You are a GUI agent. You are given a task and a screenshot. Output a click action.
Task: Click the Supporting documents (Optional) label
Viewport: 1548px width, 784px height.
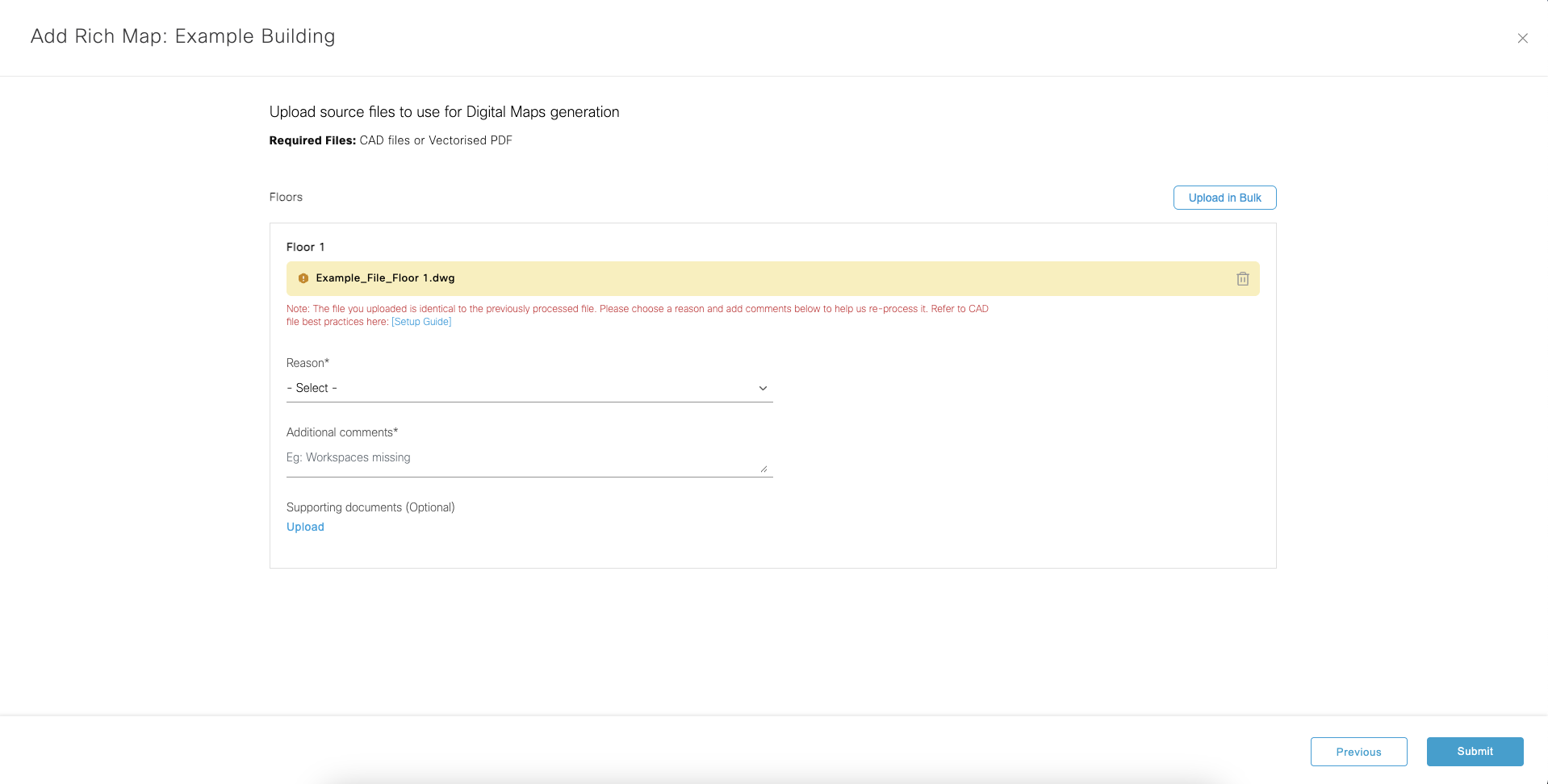[x=370, y=507]
